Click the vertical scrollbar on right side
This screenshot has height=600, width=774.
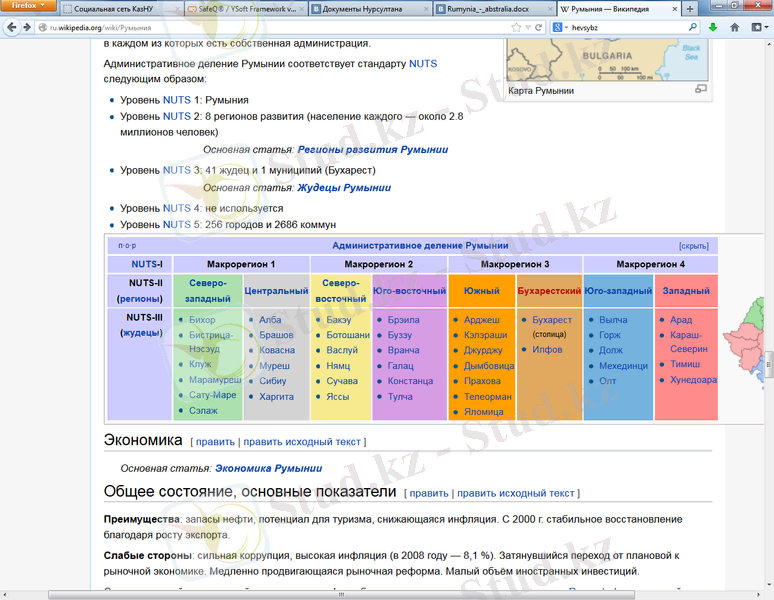point(767,300)
